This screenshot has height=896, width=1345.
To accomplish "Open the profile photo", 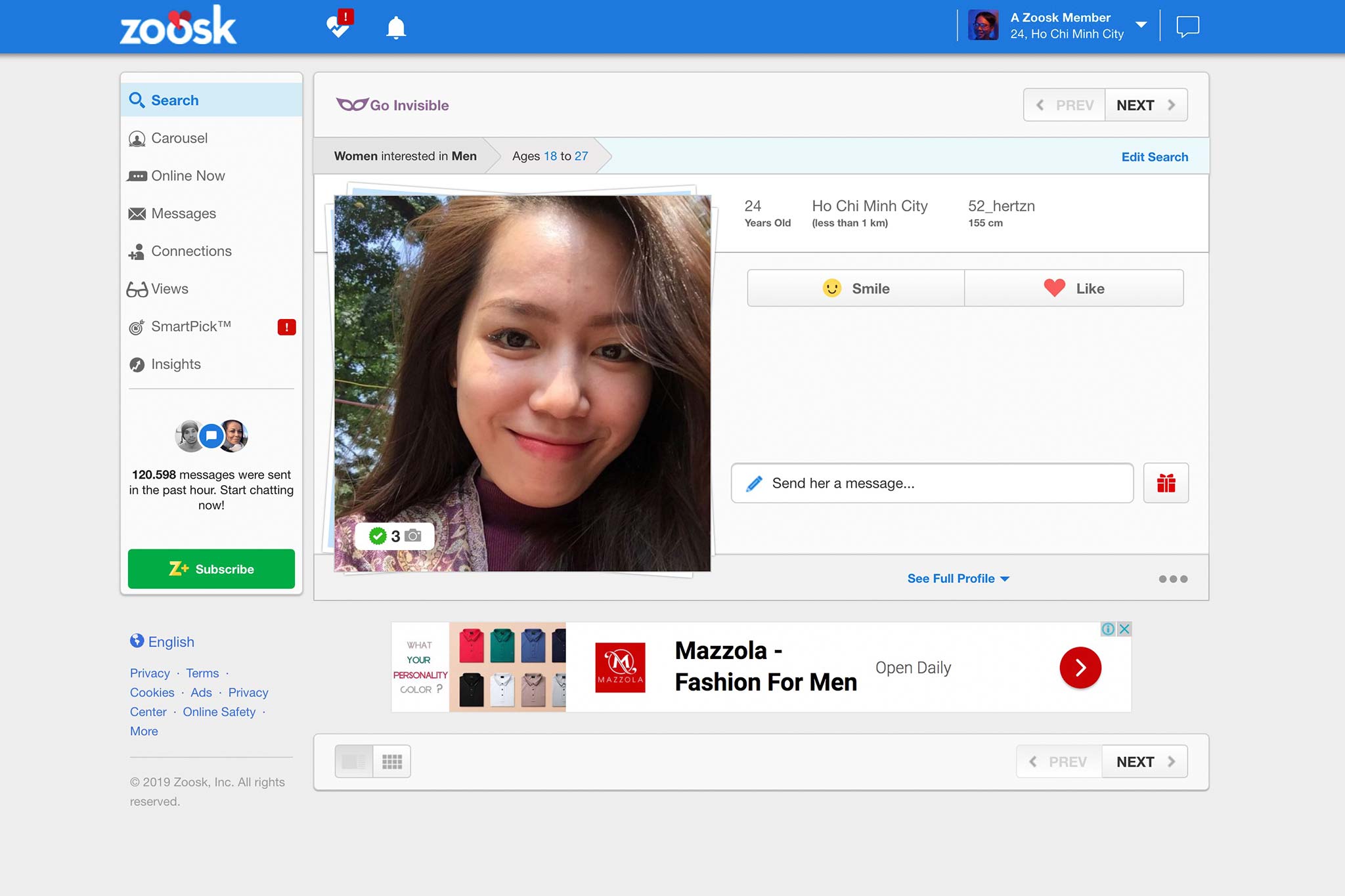I will 522,383.
